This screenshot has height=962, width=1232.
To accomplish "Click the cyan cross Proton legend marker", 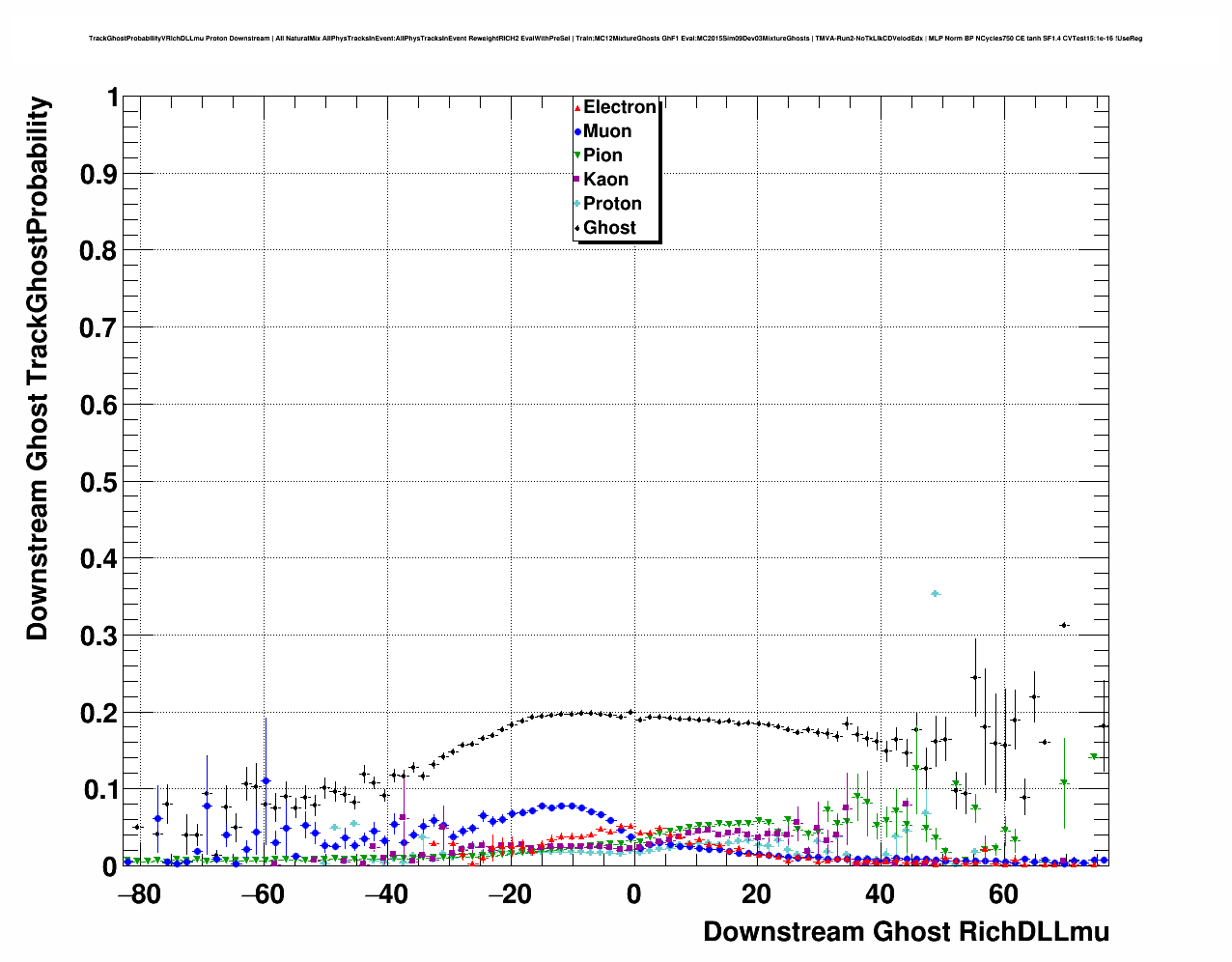I will click(577, 204).
